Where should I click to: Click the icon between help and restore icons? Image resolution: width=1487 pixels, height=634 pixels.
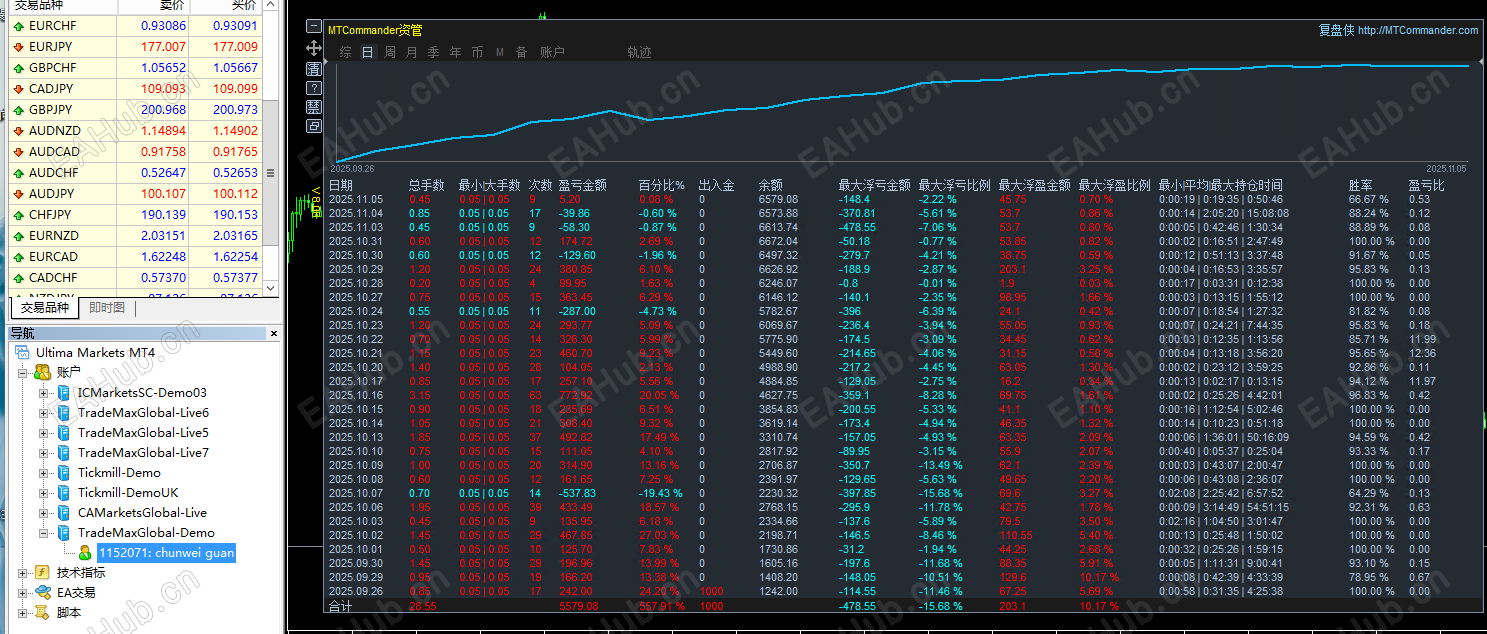[314, 107]
